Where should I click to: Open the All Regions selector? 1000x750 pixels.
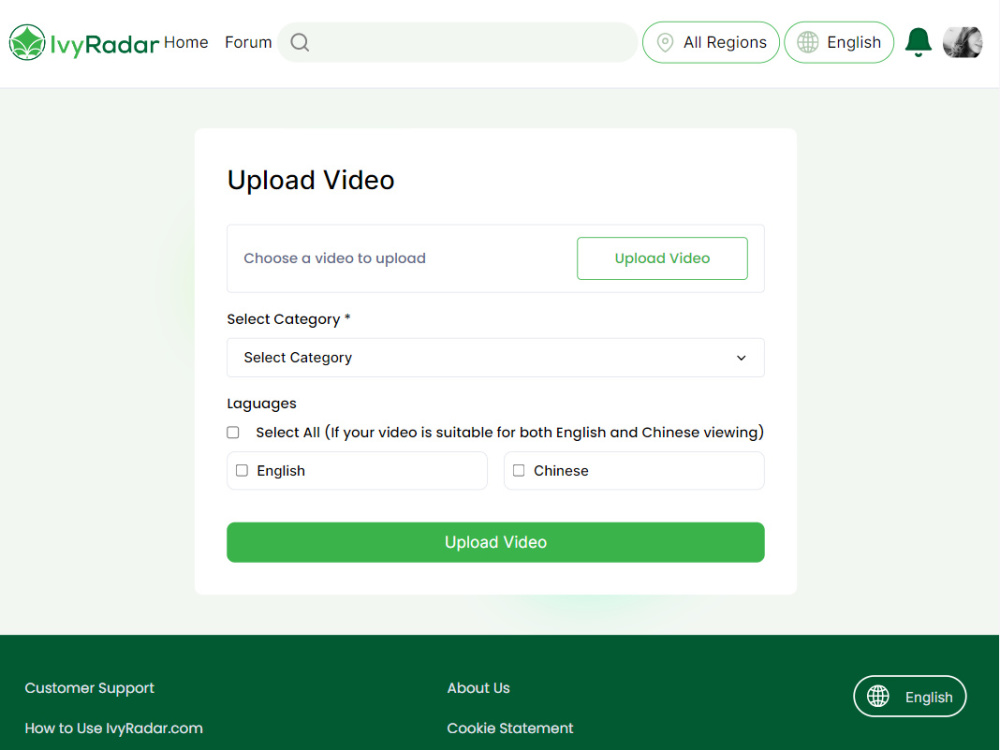[710, 43]
